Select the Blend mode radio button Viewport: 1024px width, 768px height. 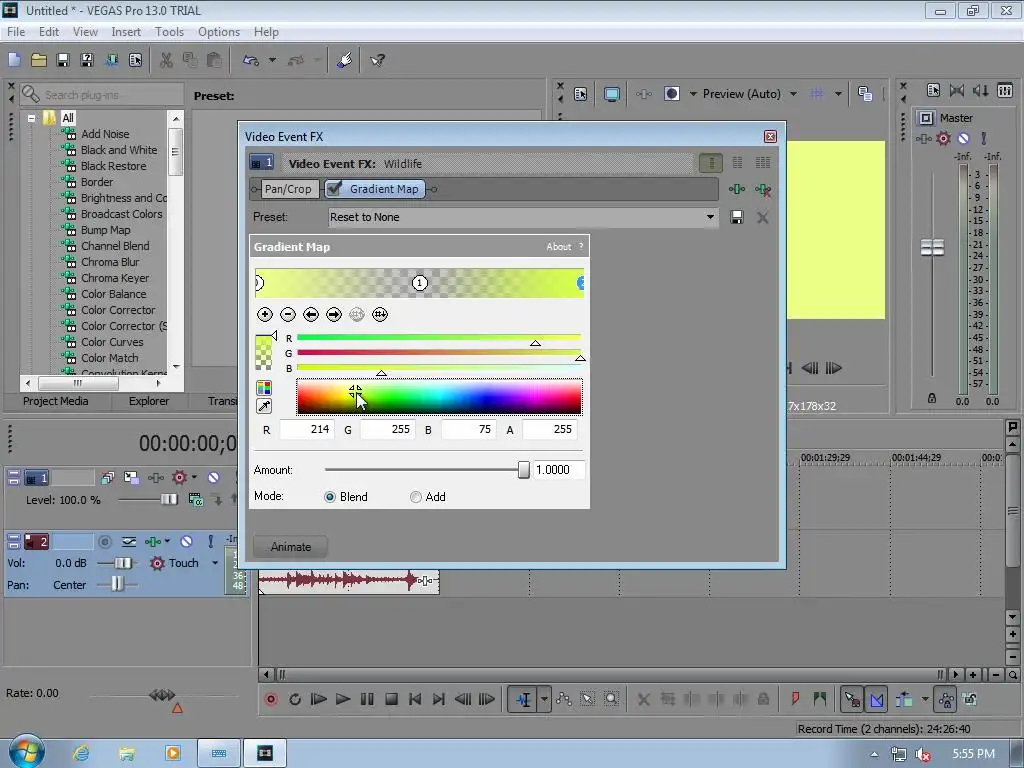[330, 497]
